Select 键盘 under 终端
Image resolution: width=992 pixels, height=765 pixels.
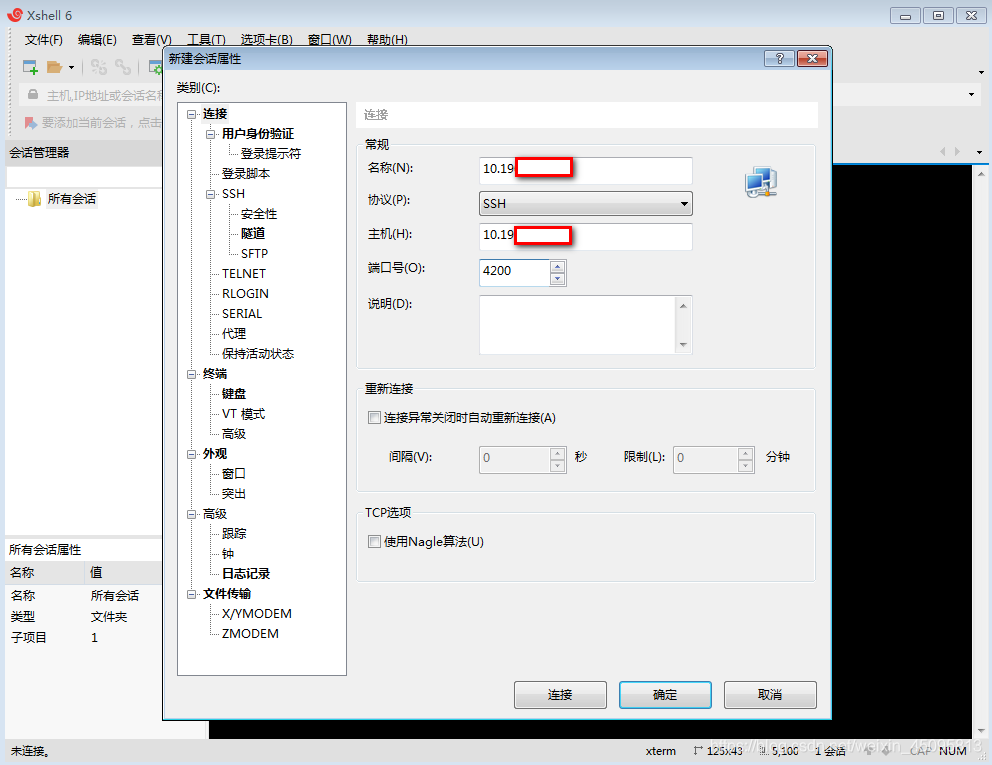[x=234, y=394]
